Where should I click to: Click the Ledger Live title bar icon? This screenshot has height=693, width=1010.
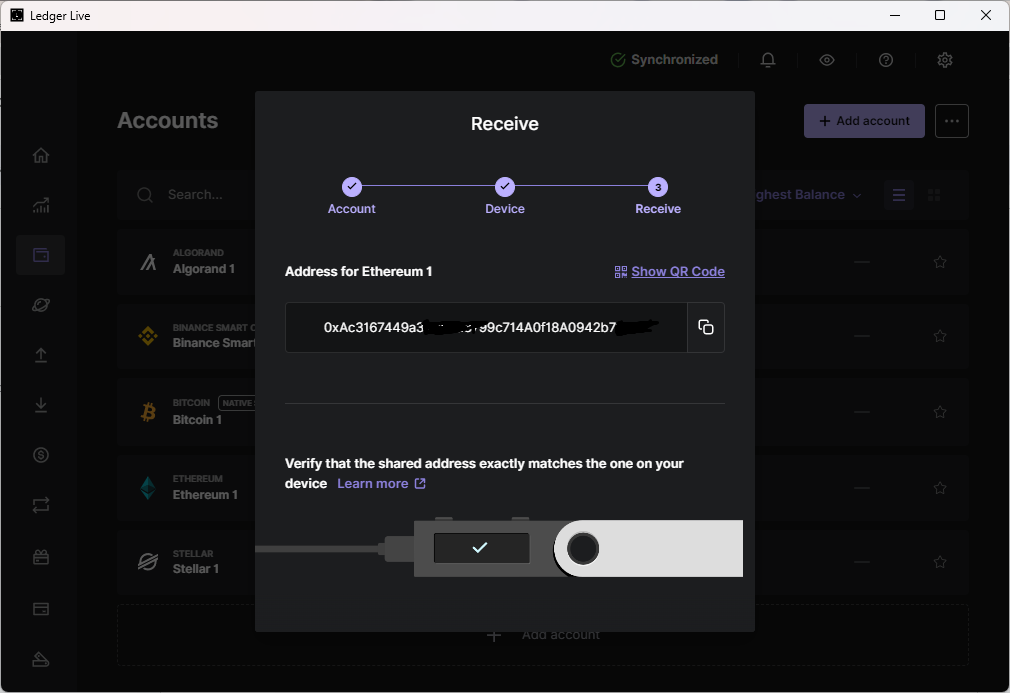pos(17,15)
